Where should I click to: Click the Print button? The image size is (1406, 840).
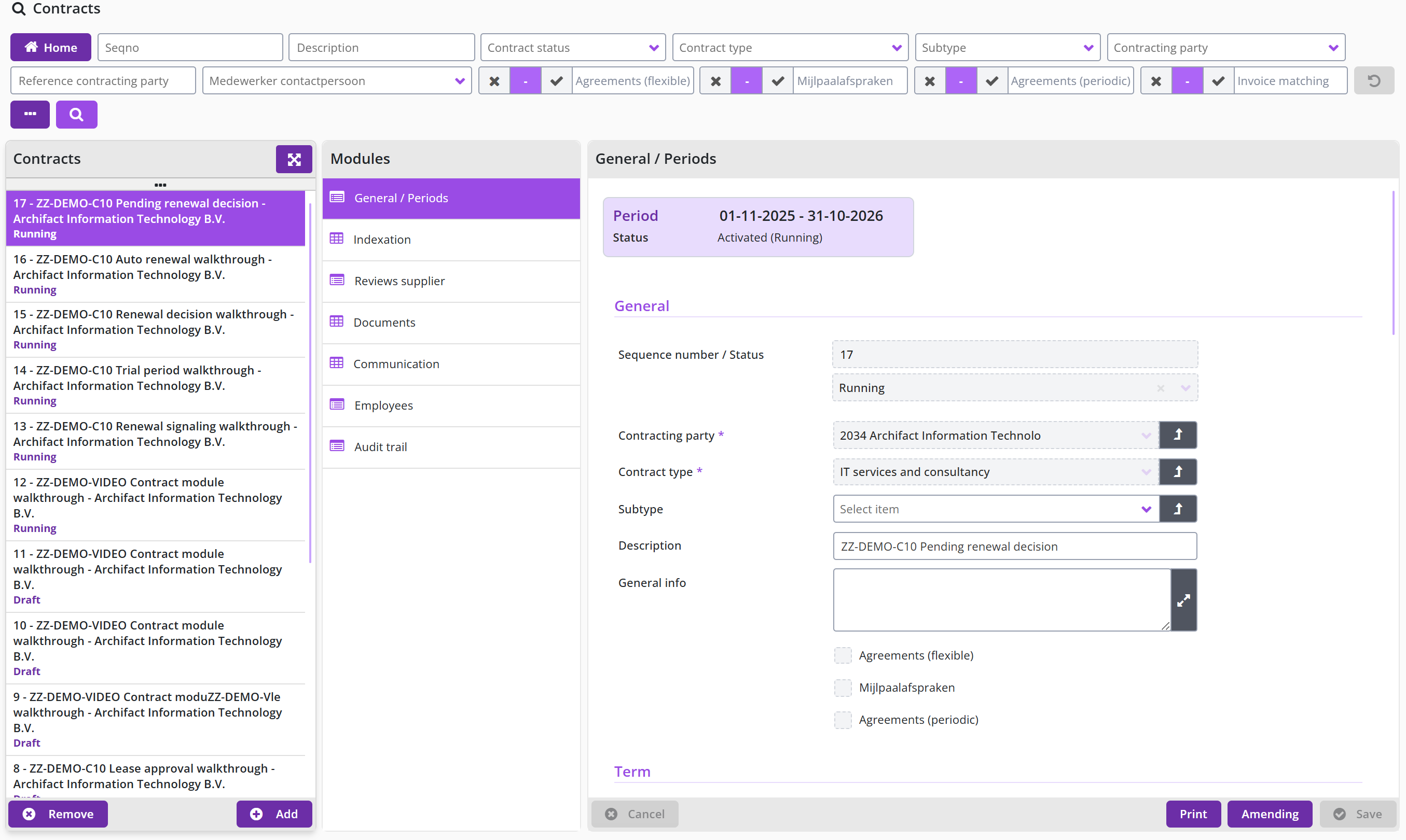pos(1193,814)
